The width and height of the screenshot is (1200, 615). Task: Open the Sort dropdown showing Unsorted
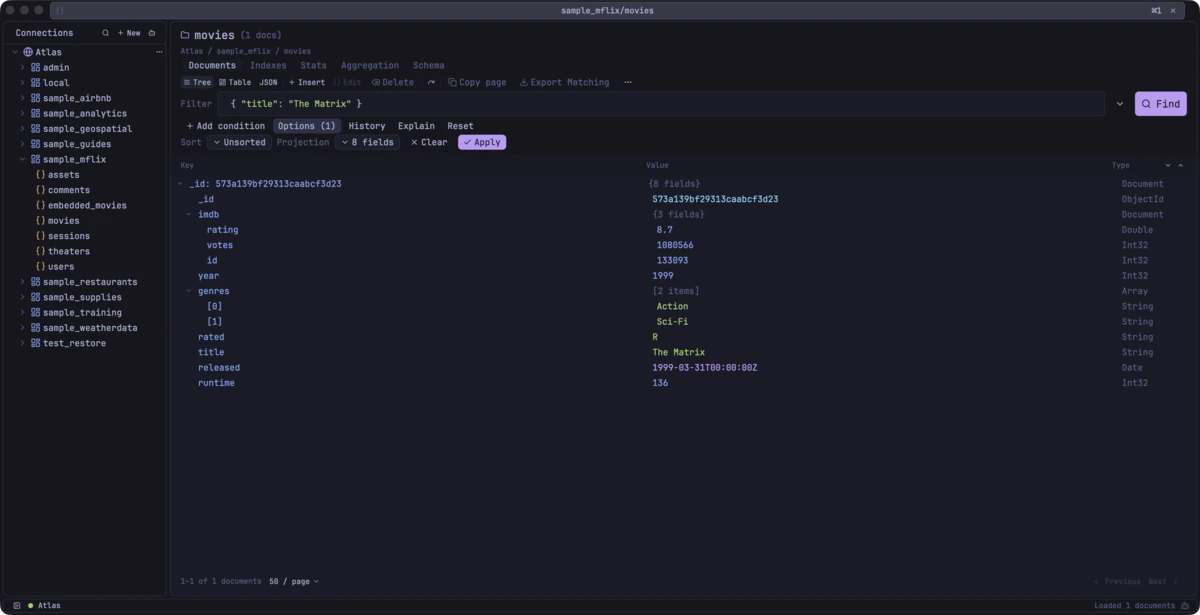(x=239, y=143)
